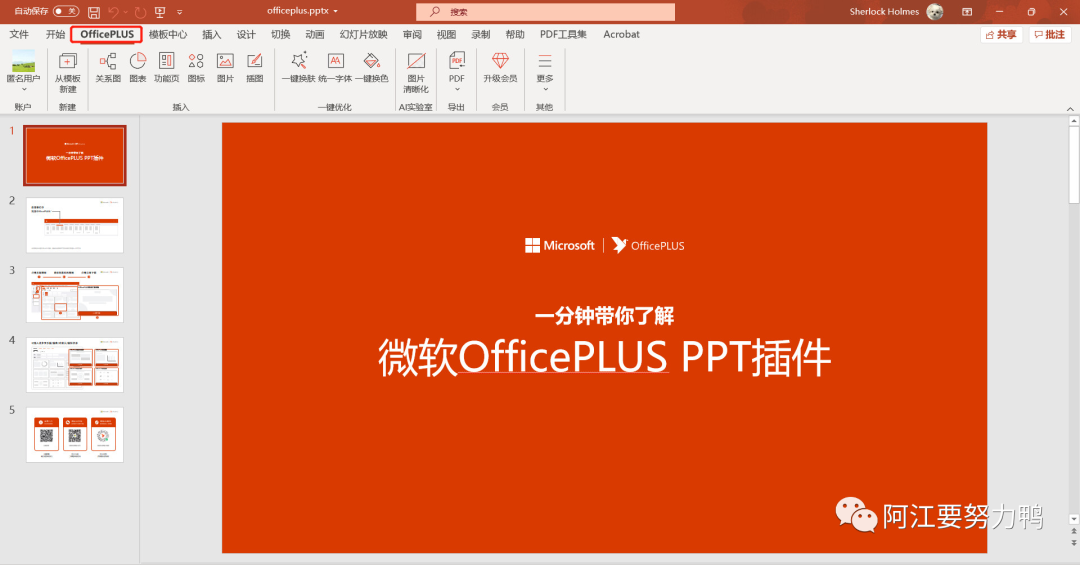1080x565 pixels.
Task: Switch to the Acrobat tab
Action: pyautogui.click(x=621, y=34)
